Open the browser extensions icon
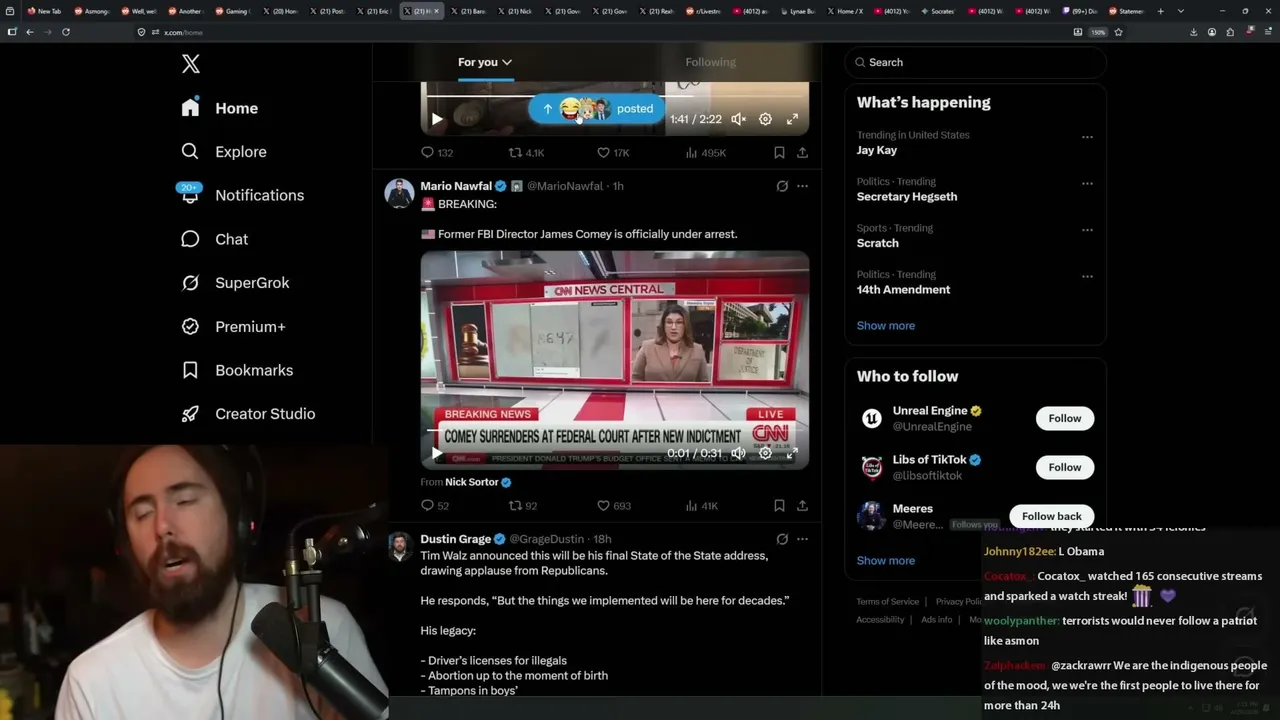This screenshot has height=720, width=1280. pos(1230,32)
